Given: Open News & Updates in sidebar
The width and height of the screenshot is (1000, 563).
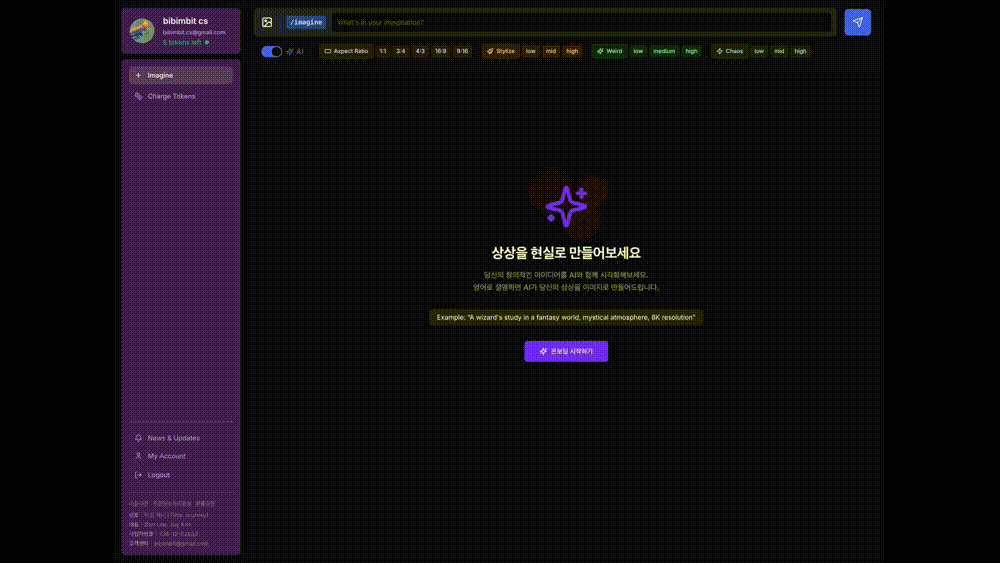Looking at the screenshot, I should (181, 438).
